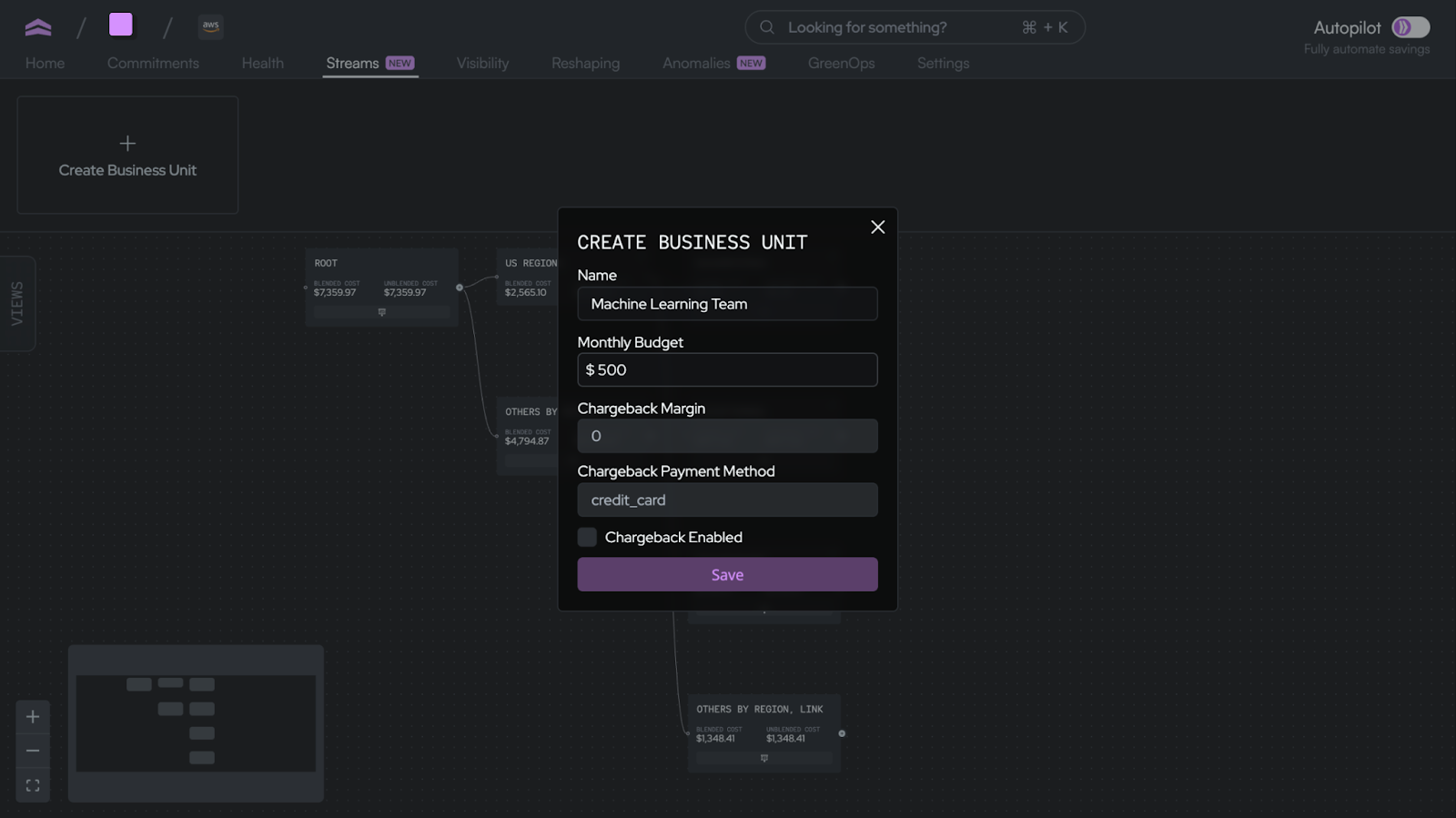Click the $4,794.87 blended cost value
Screen dimensions: 1456x818
527,441
